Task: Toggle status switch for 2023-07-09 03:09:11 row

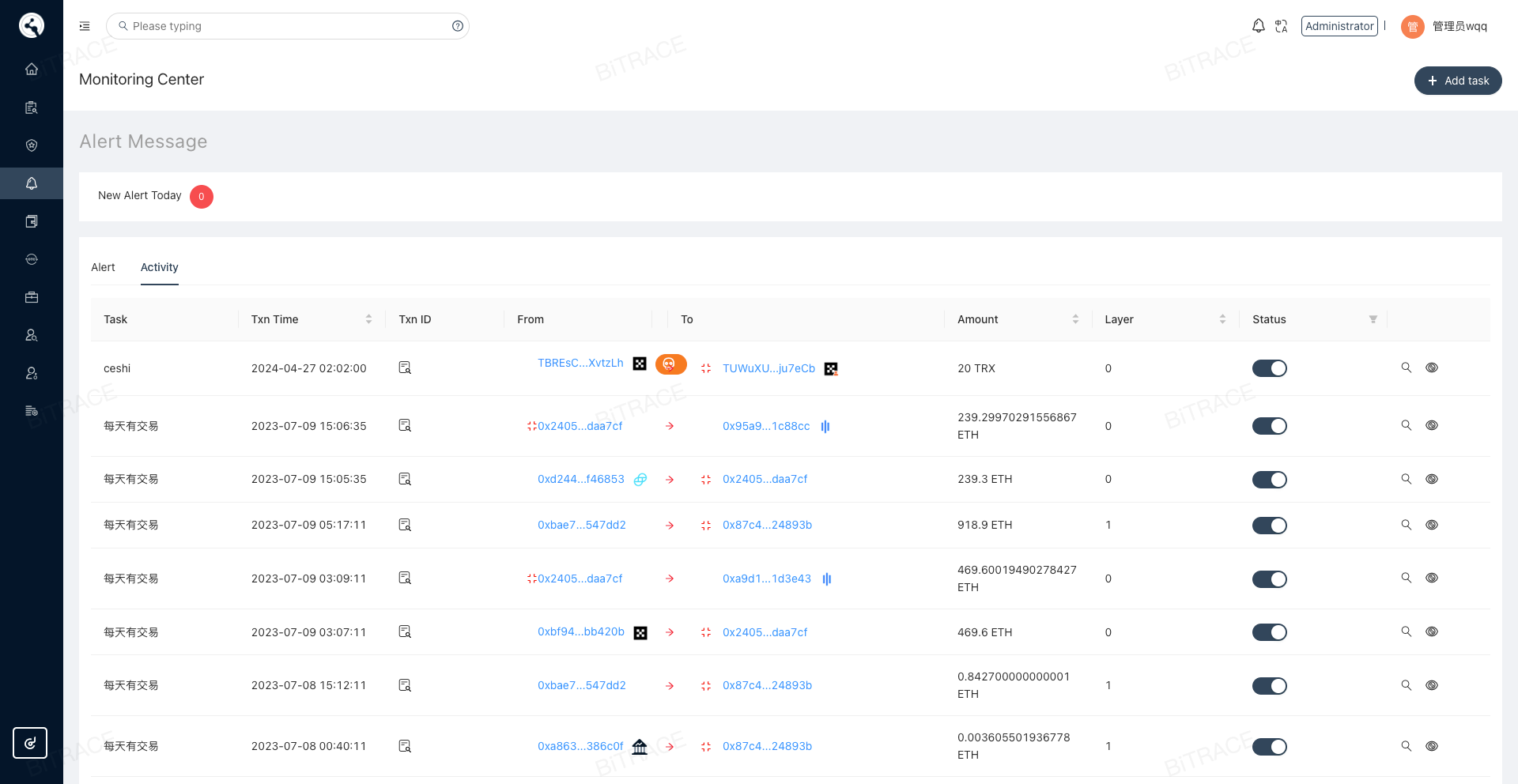Action: coord(1270,579)
